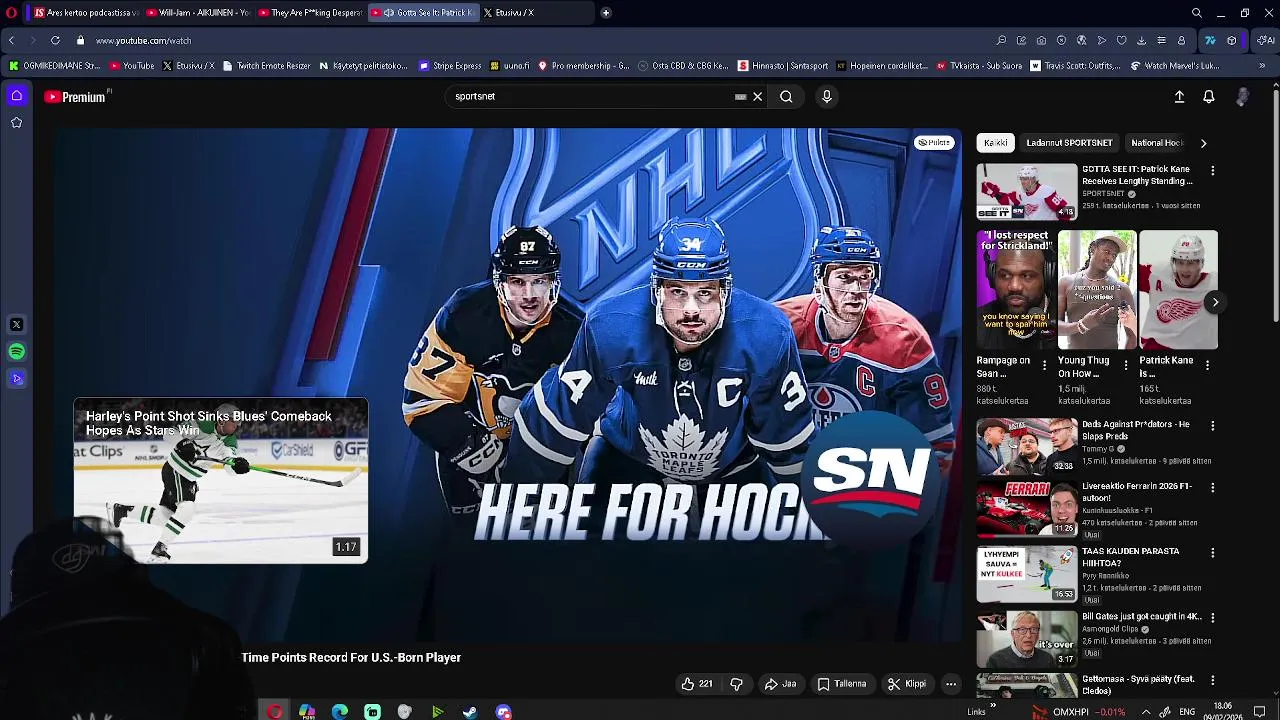The width and height of the screenshot is (1280, 720).
Task: Open the X/Twitter sidebar panel
Action: click(16, 325)
